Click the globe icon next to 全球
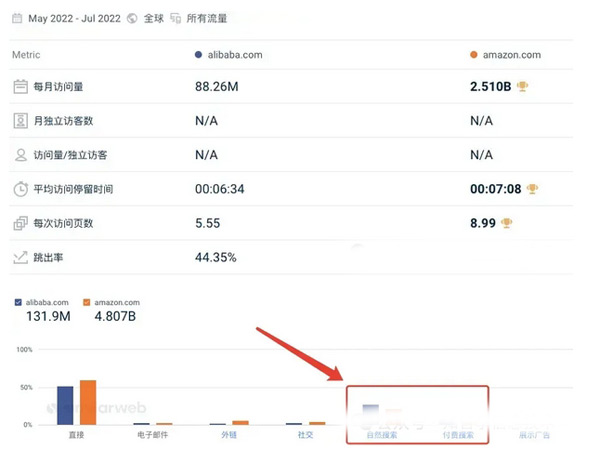The width and height of the screenshot is (600, 450). [132, 19]
